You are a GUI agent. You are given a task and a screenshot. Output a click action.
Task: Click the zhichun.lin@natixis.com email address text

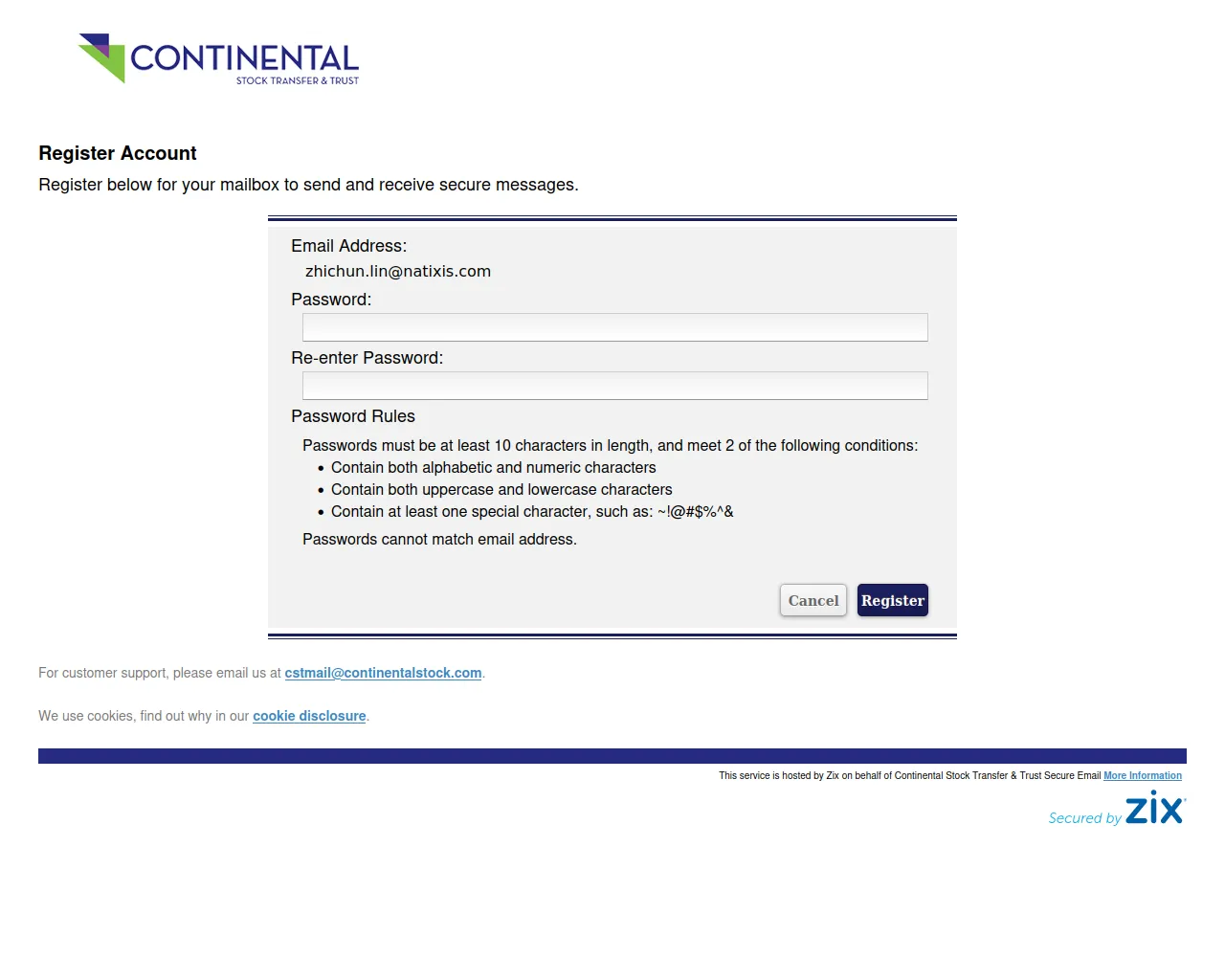(x=398, y=272)
